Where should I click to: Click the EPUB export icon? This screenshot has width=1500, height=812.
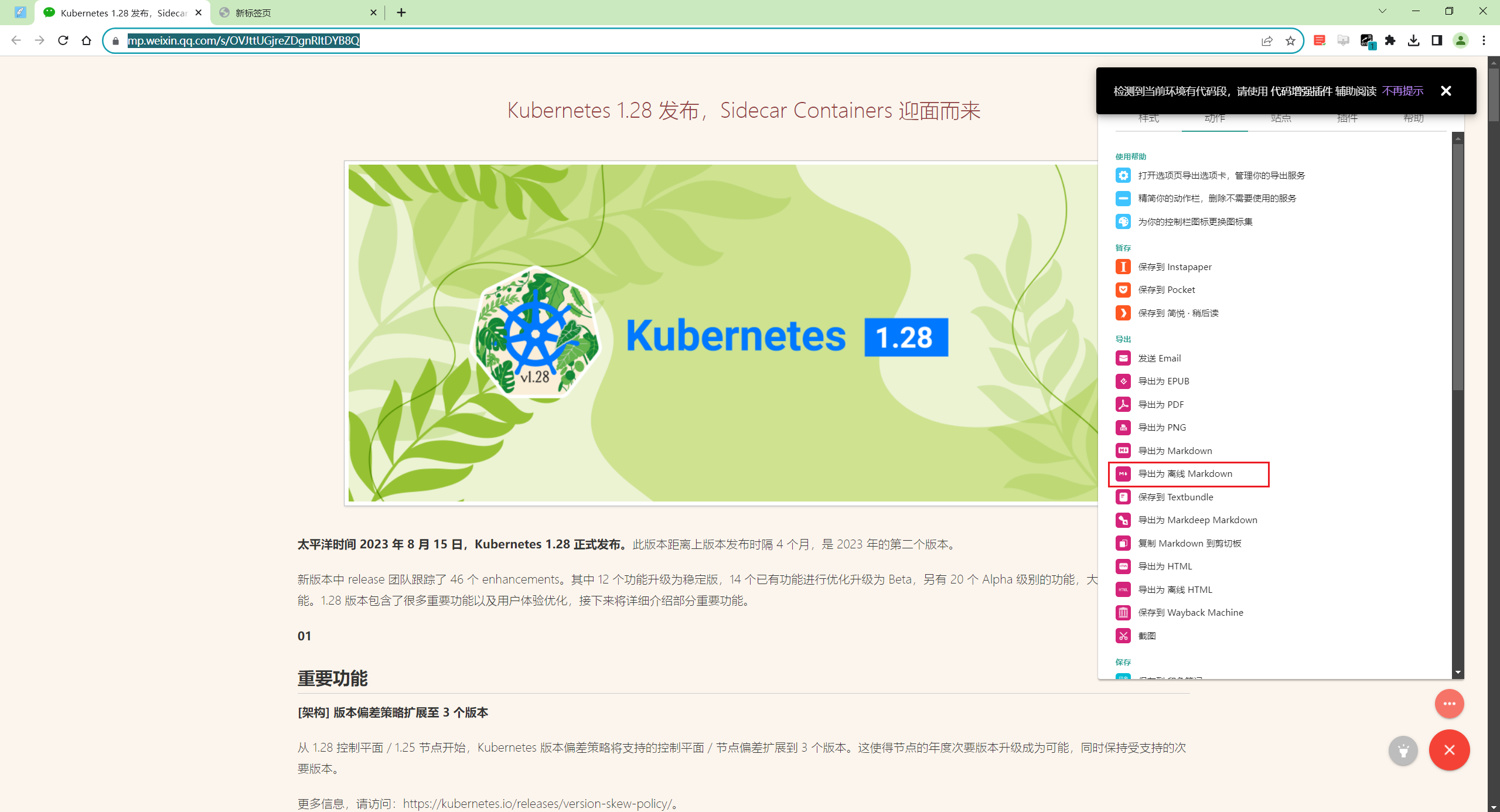[x=1123, y=381]
